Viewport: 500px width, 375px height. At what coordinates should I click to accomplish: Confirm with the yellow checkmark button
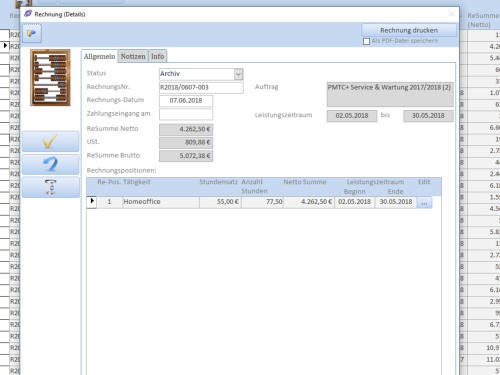50,142
